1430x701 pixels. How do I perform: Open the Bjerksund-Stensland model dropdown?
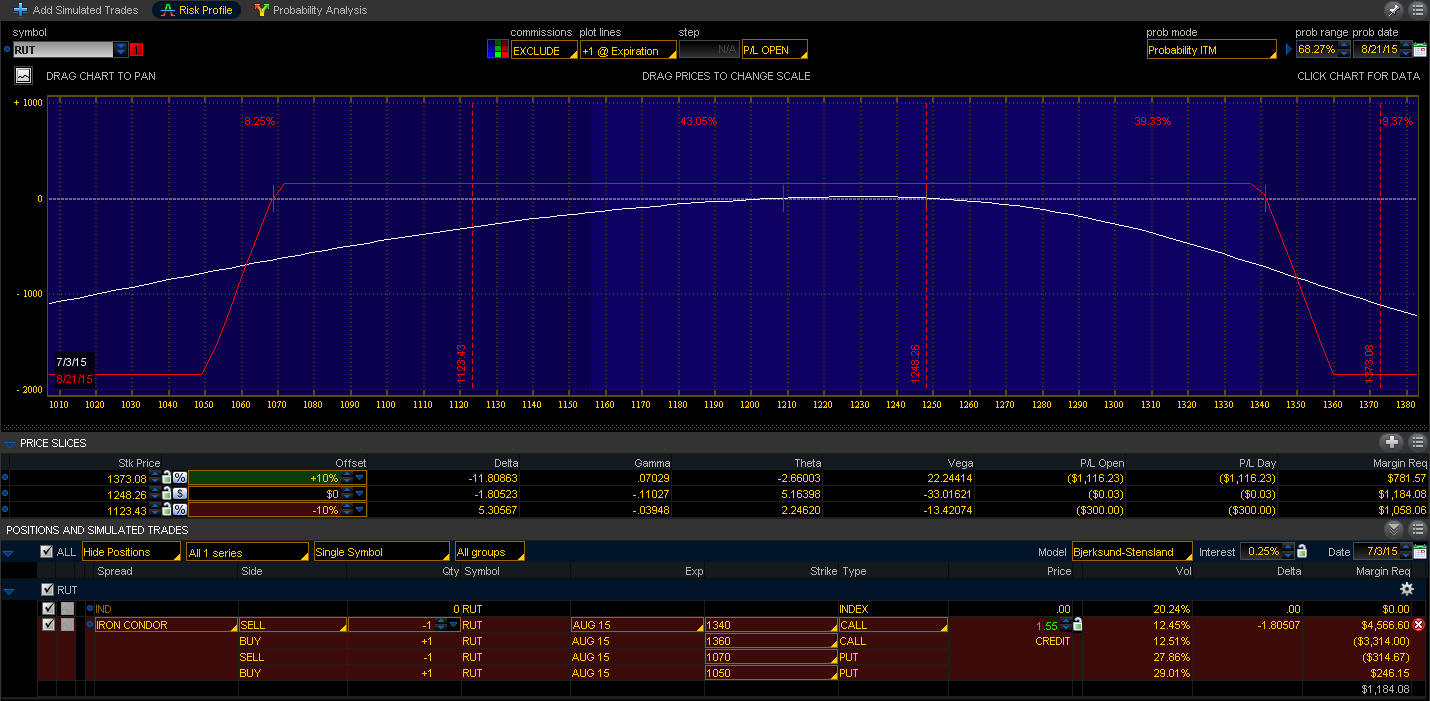1131,551
